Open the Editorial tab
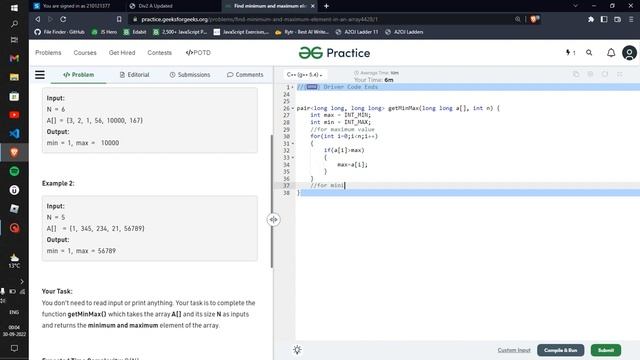 134,75
